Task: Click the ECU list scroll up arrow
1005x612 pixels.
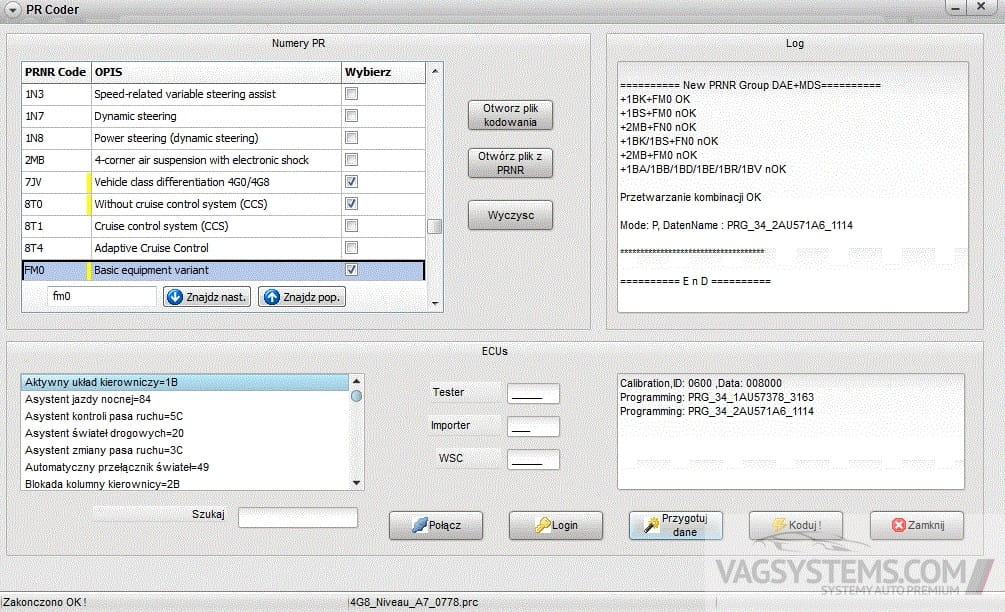Action: point(356,381)
